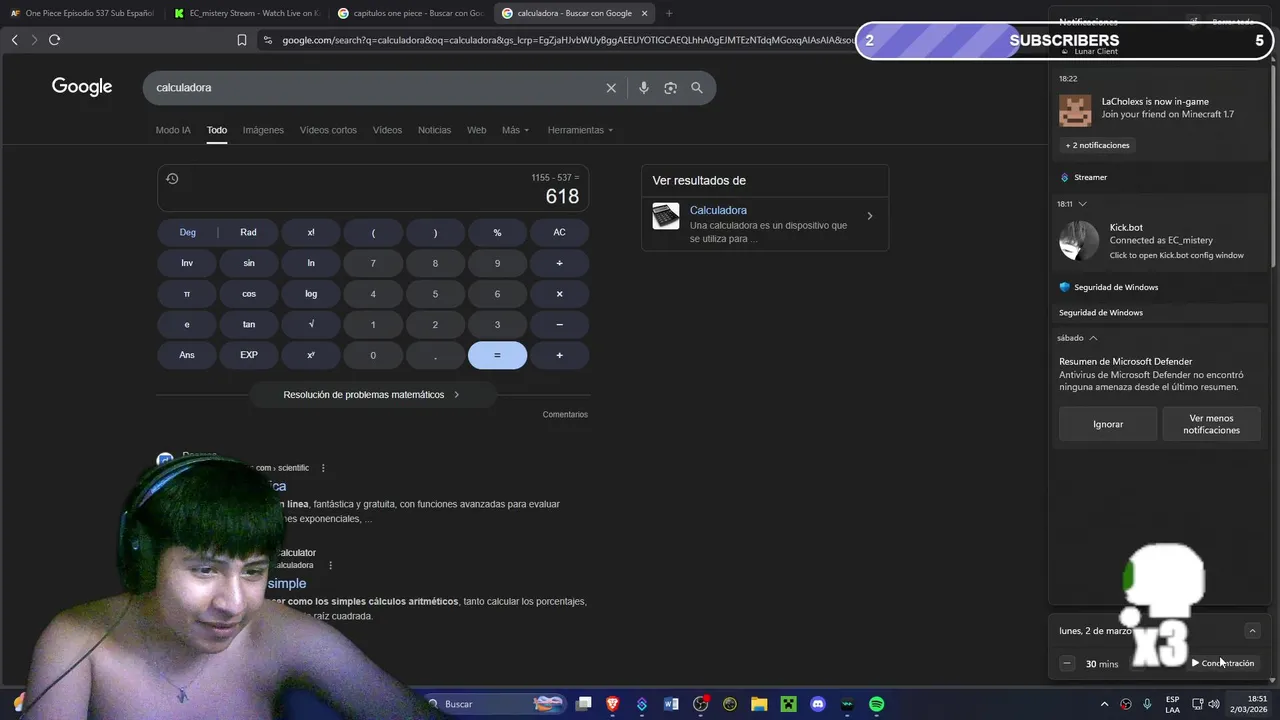Click the 618 calculator result display
The width and height of the screenshot is (1280, 720).
coord(562,196)
